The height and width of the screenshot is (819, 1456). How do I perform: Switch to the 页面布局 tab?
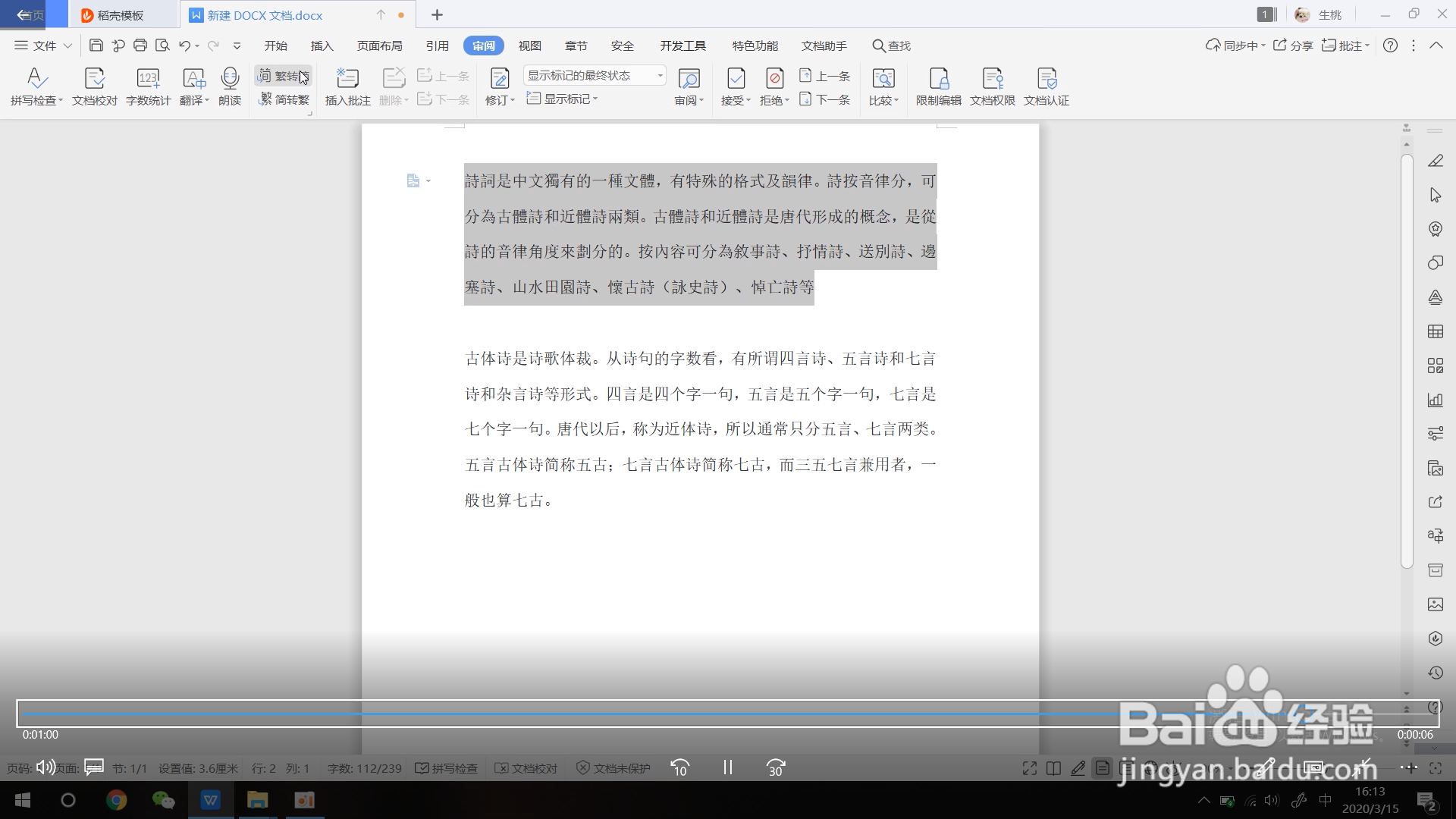379,45
